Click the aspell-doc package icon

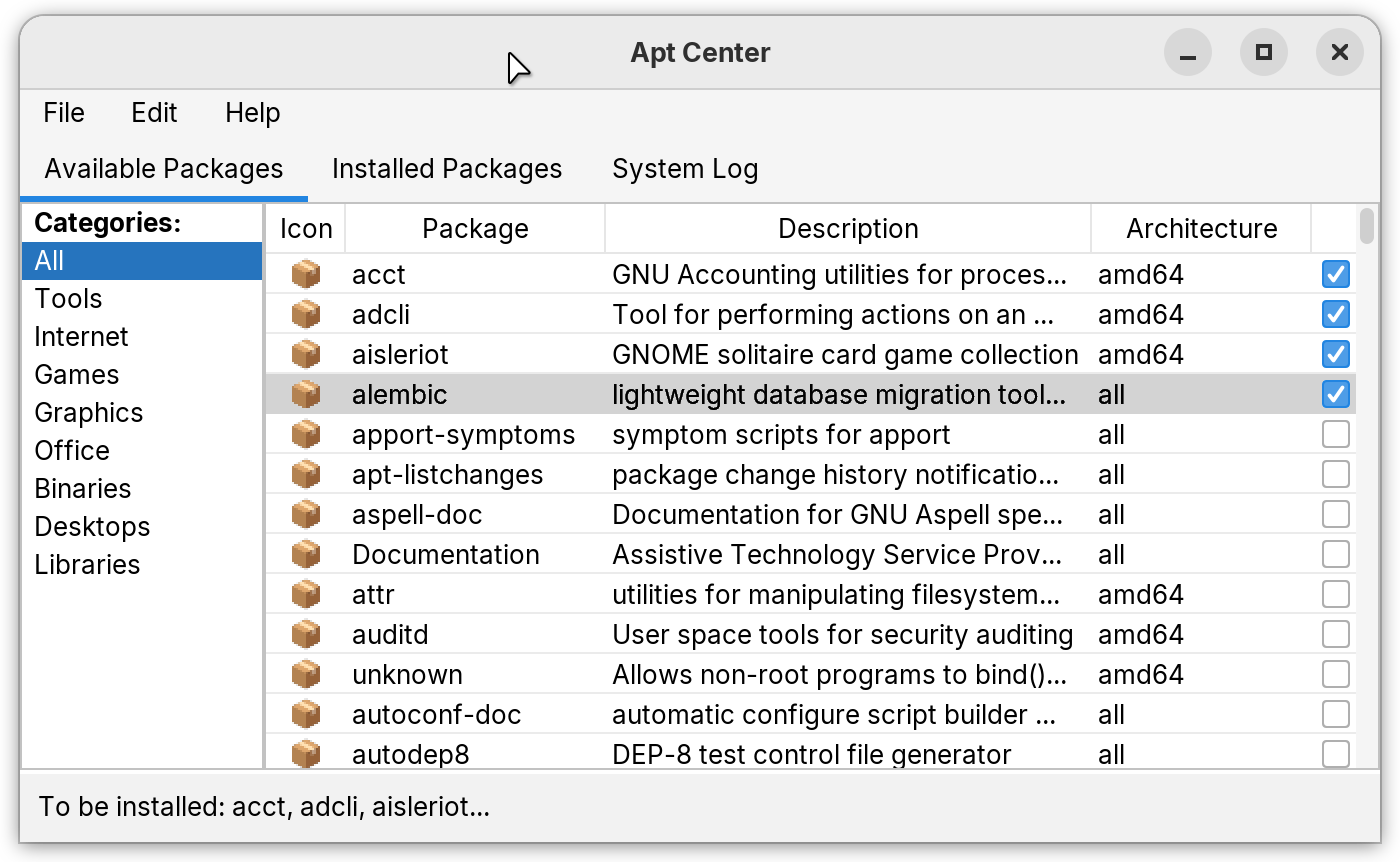pyautogui.click(x=306, y=513)
